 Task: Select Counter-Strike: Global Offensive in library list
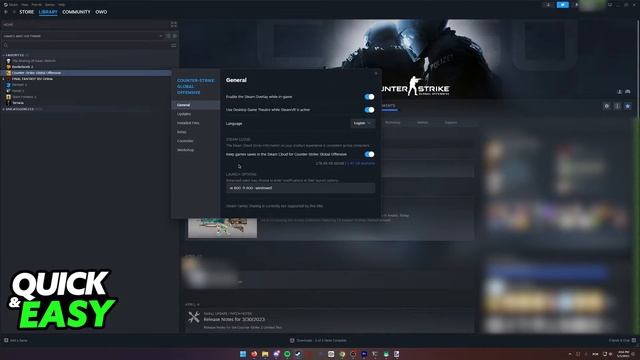pos(36,73)
